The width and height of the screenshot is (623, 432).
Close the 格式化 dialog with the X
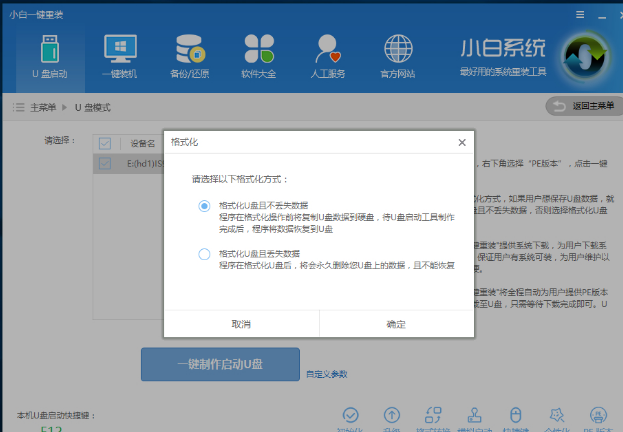(461, 143)
